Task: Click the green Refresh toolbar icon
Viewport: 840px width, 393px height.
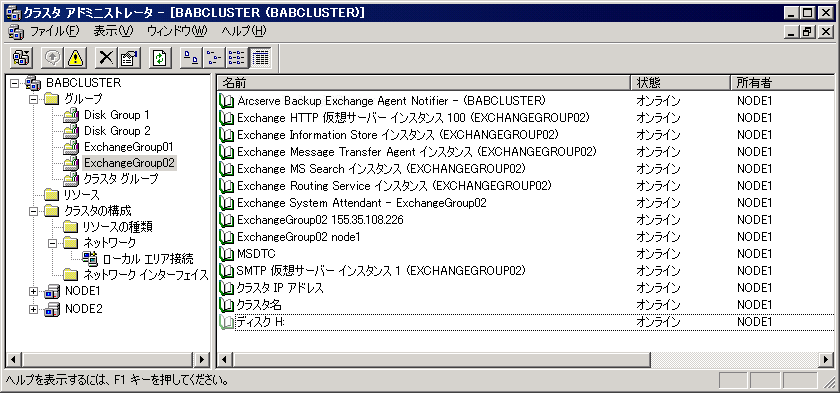Action: point(159,58)
